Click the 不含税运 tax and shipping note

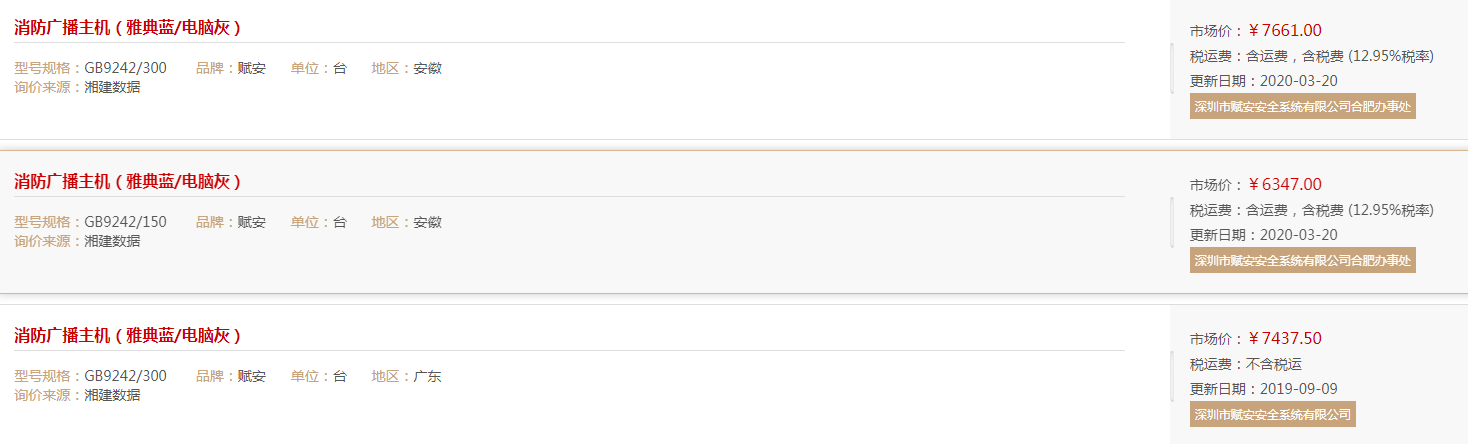[x=1274, y=364]
